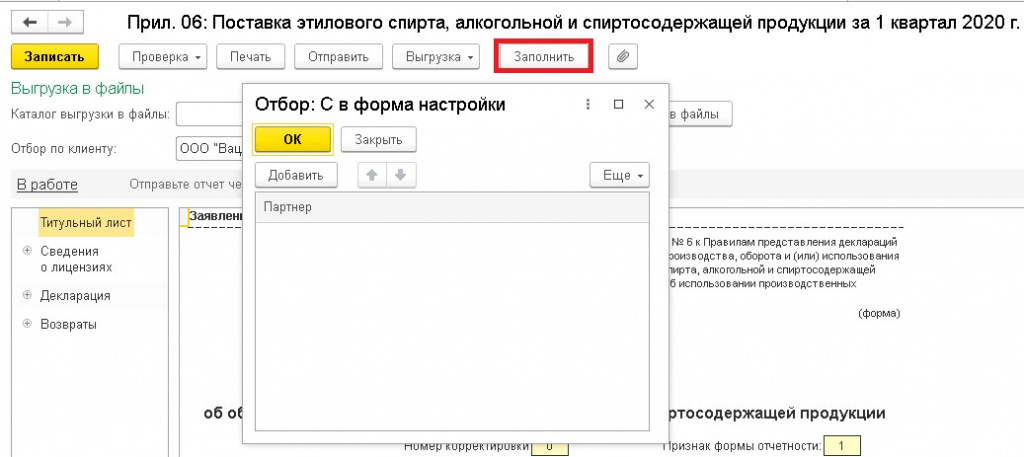Open the three-dot menu of filter dialog

[x=588, y=104]
